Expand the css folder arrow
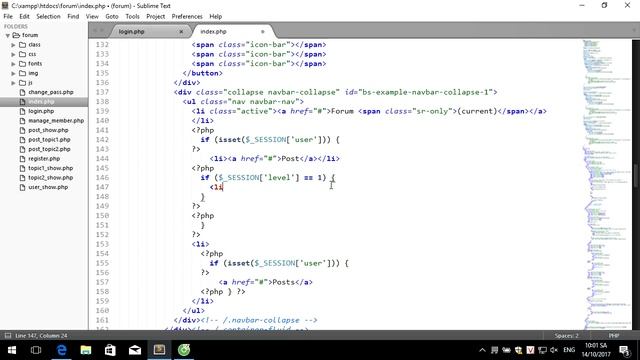 13,54
